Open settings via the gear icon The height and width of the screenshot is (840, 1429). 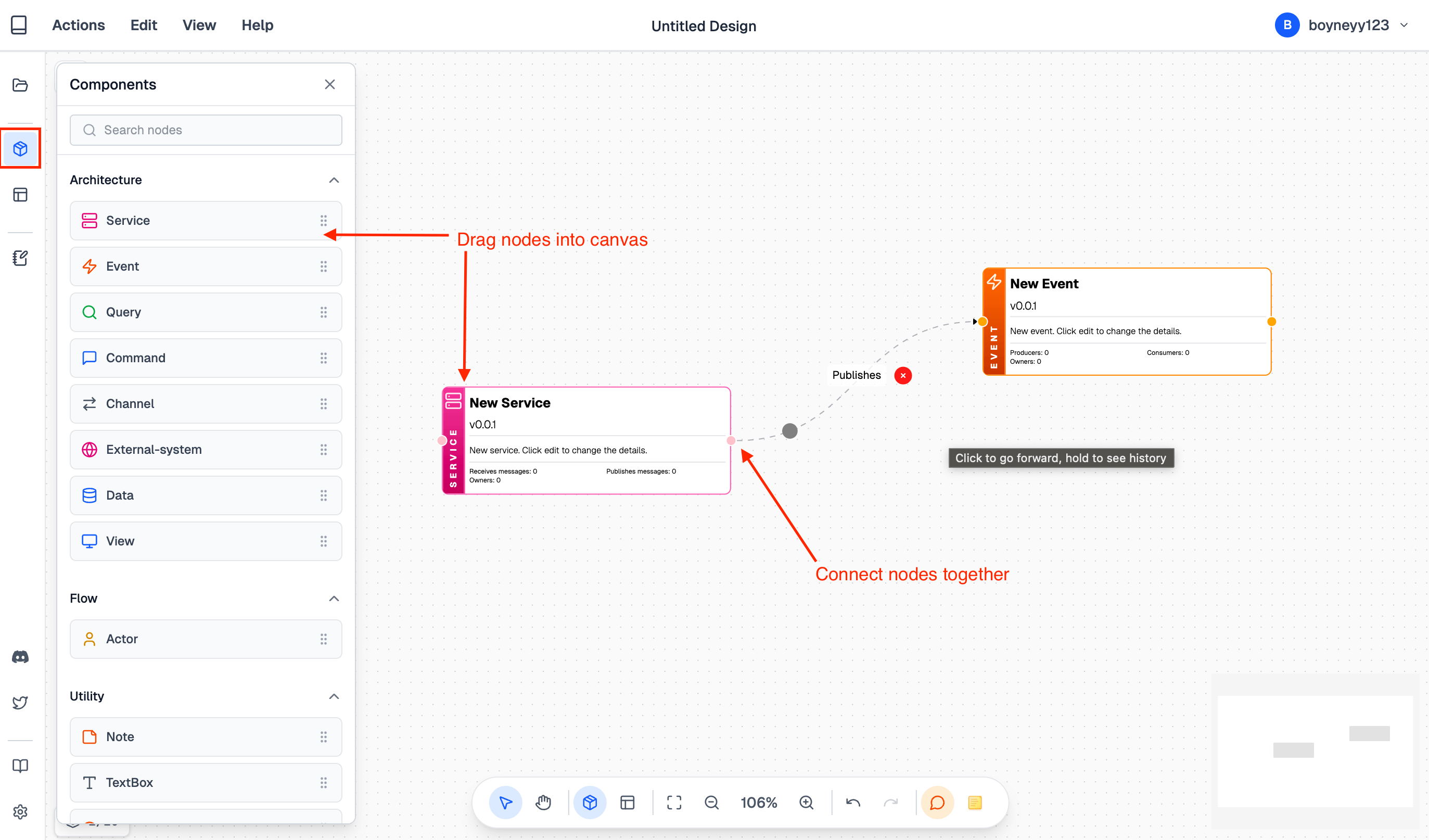pos(20,811)
